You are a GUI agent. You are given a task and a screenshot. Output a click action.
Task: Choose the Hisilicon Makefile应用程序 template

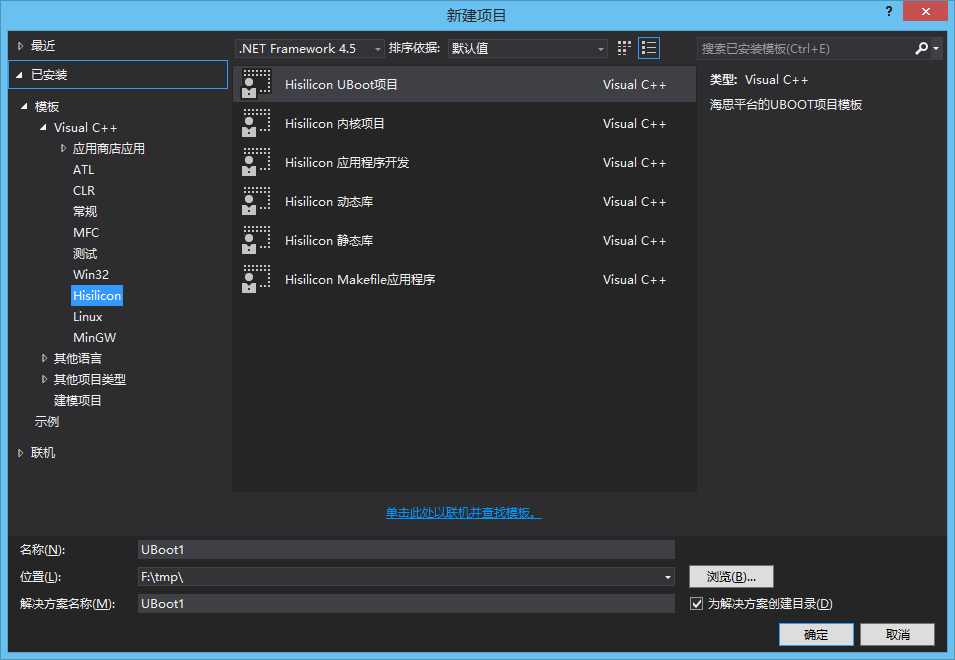click(x=464, y=279)
